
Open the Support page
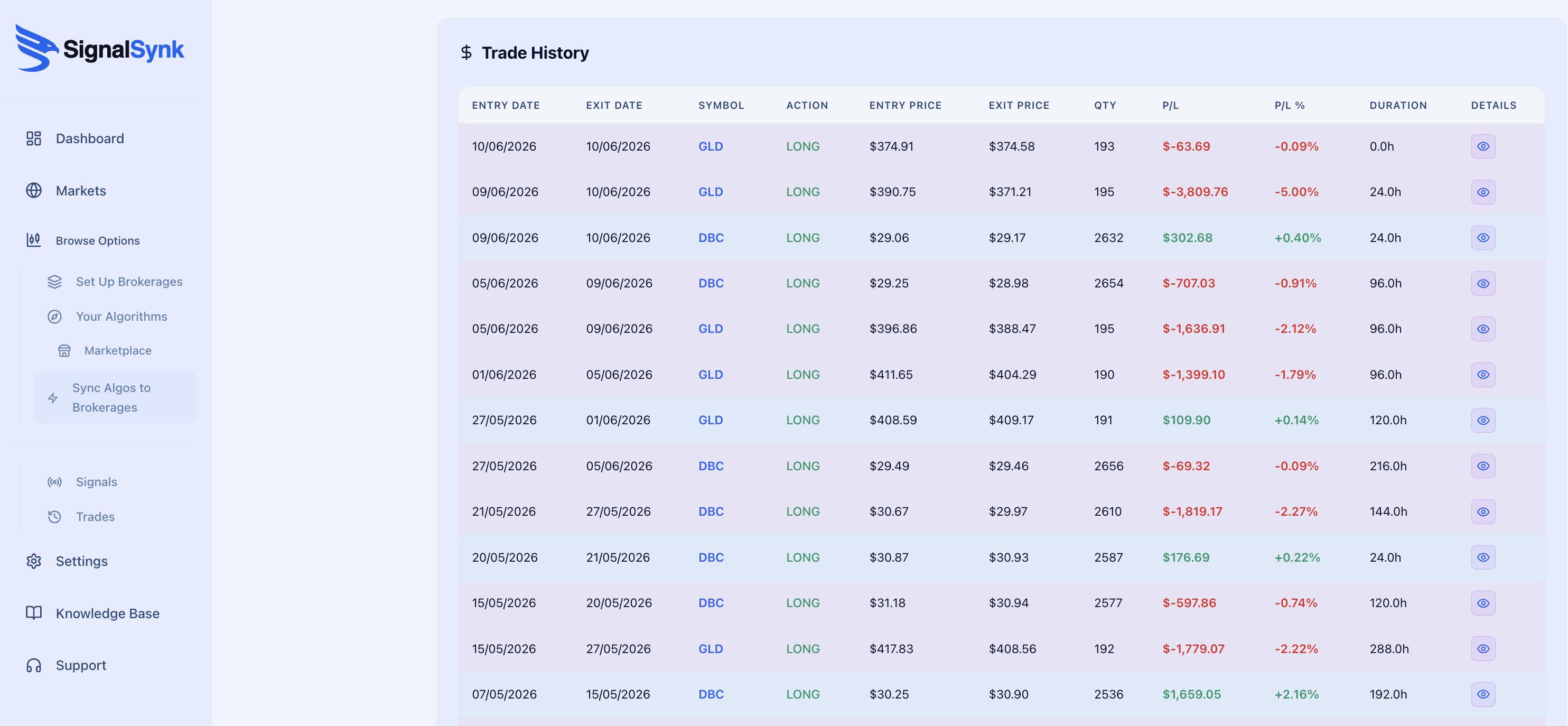coord(81,665)
